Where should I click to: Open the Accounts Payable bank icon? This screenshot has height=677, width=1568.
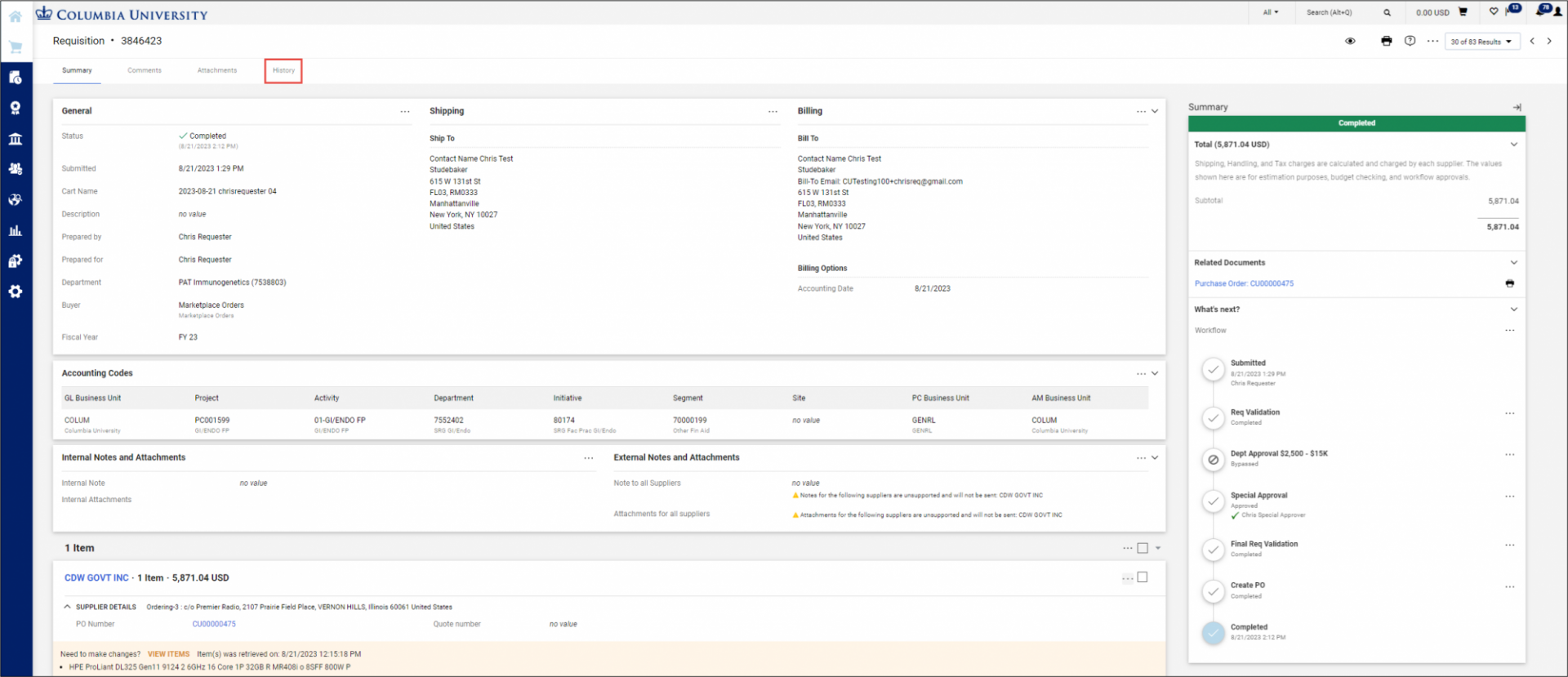coord(15,139)
